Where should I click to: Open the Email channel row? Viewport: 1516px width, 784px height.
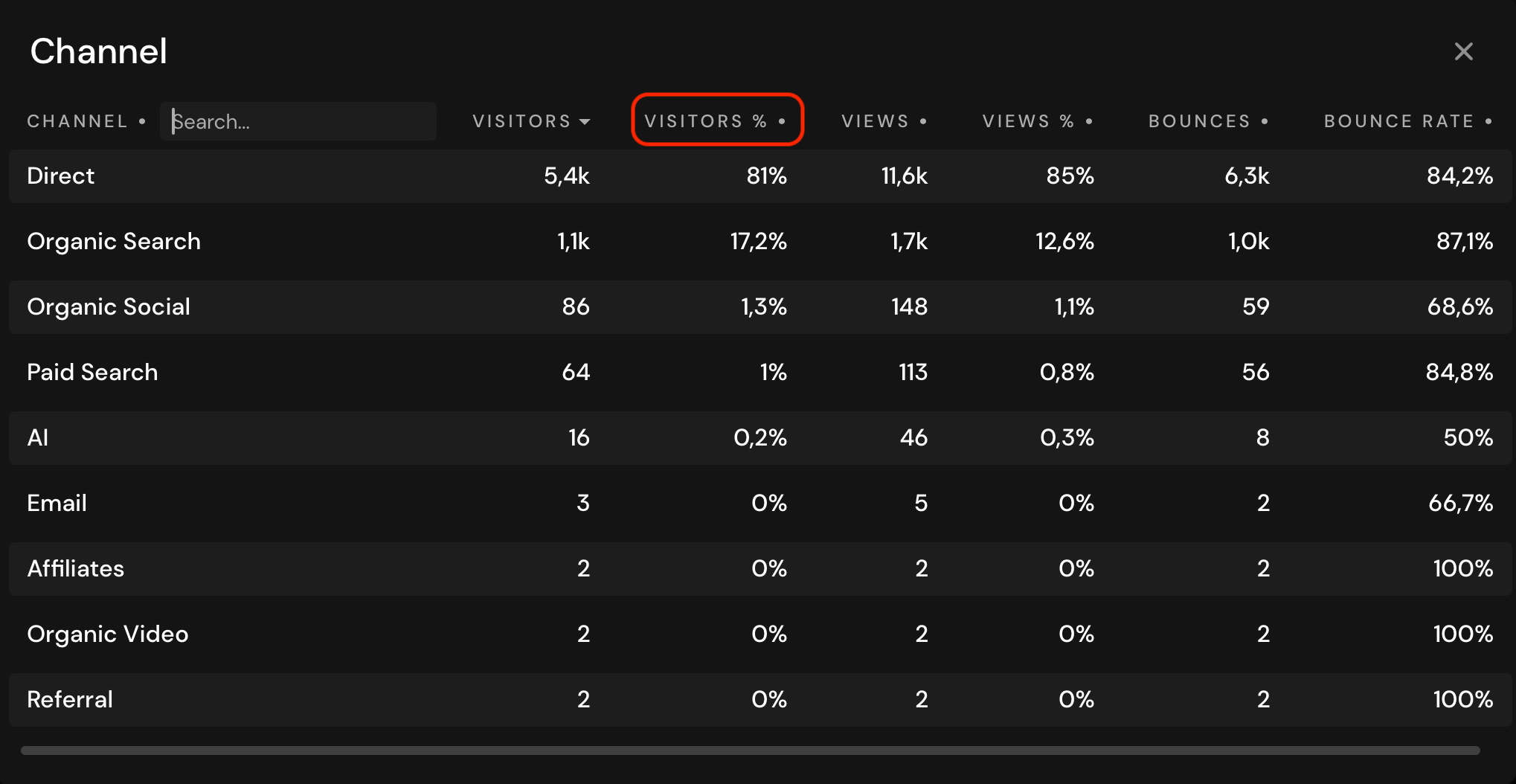(57, 504)
